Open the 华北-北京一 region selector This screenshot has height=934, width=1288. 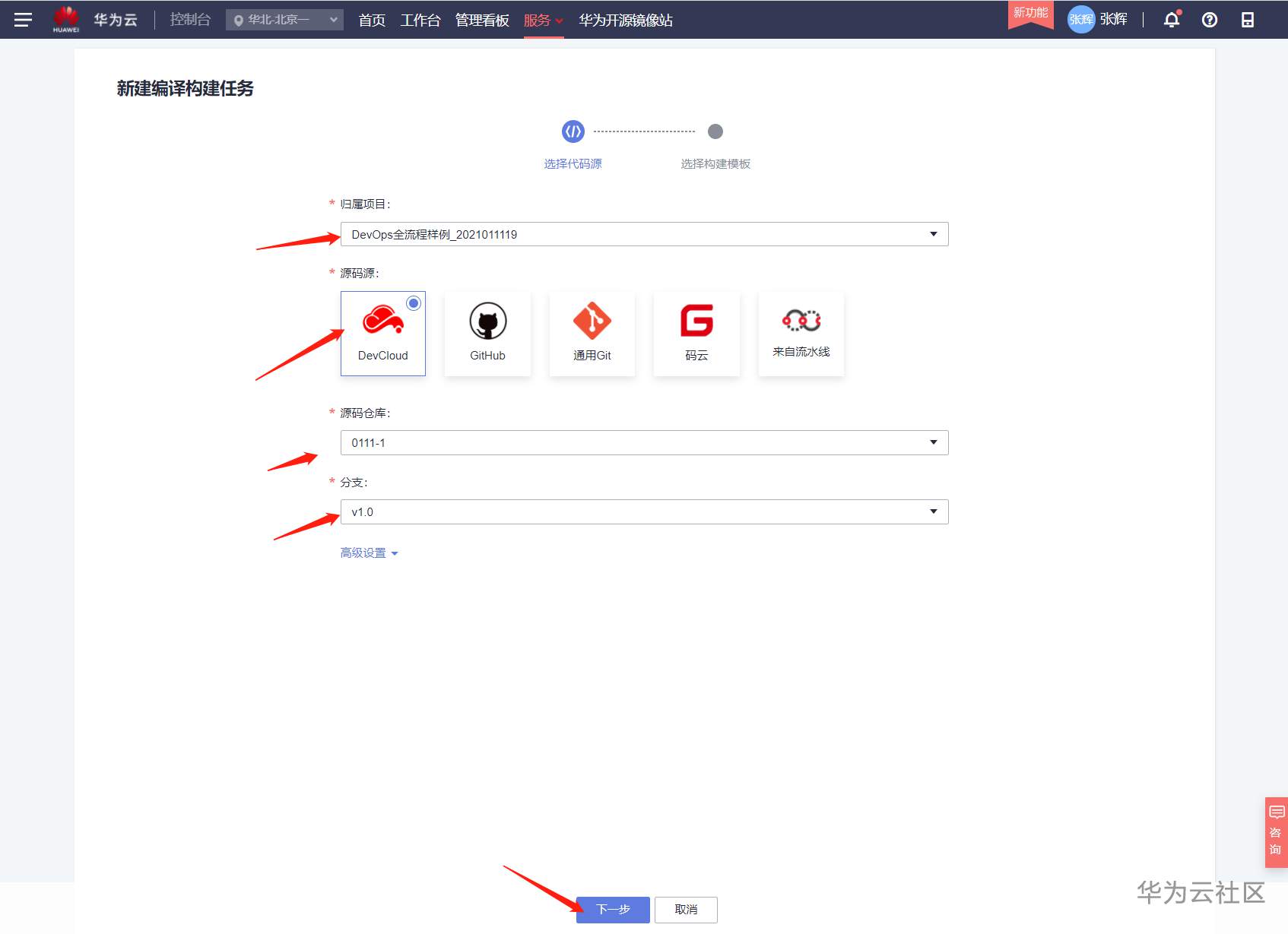click(284, 20)
